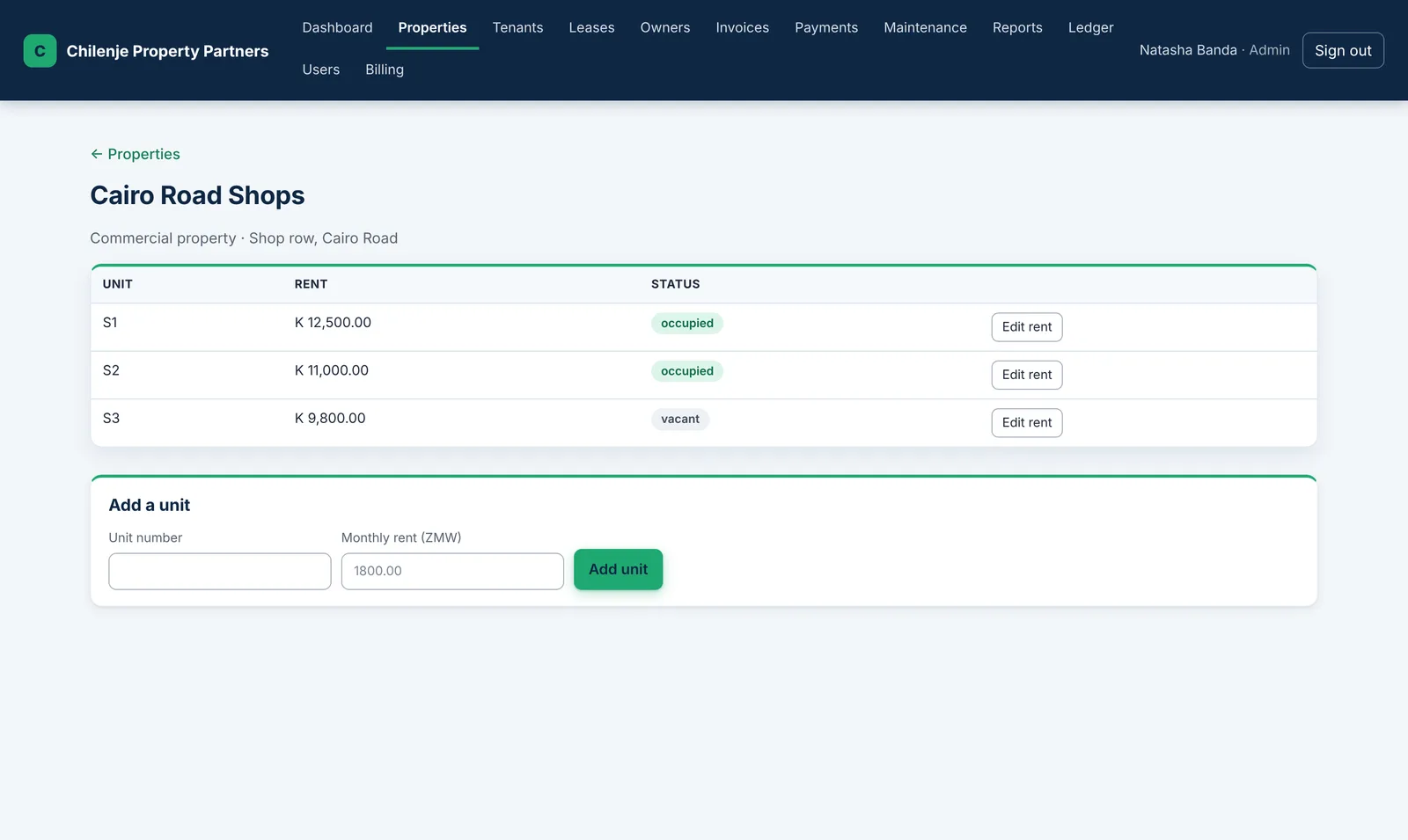Click the vacant status badge

click(680, 419)
